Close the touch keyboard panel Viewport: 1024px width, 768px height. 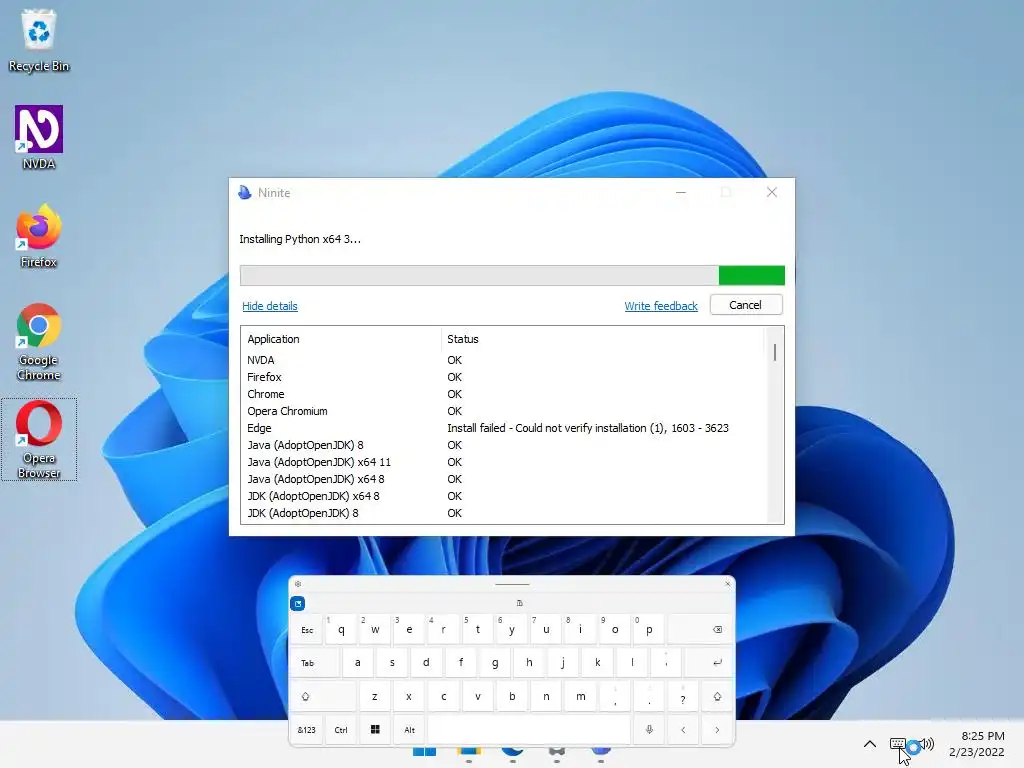pyautogui.click(x=728, y=583)
